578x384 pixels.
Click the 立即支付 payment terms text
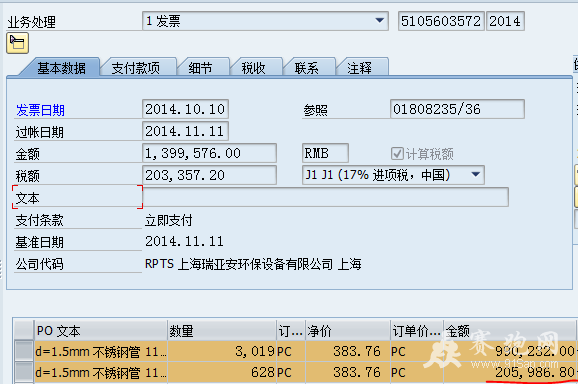(168, 220)
